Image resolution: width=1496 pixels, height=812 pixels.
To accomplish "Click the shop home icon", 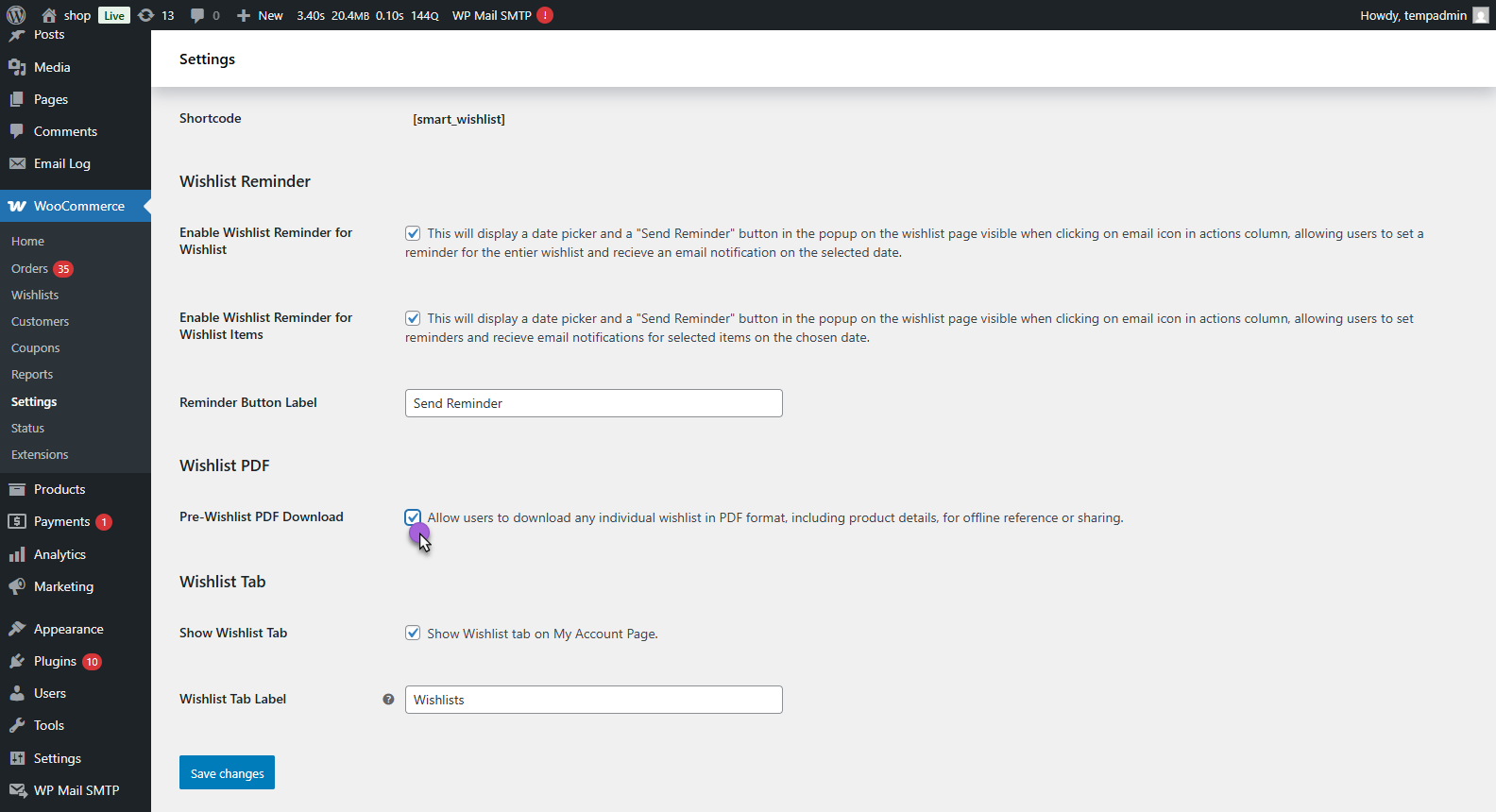I will point(49,15).
